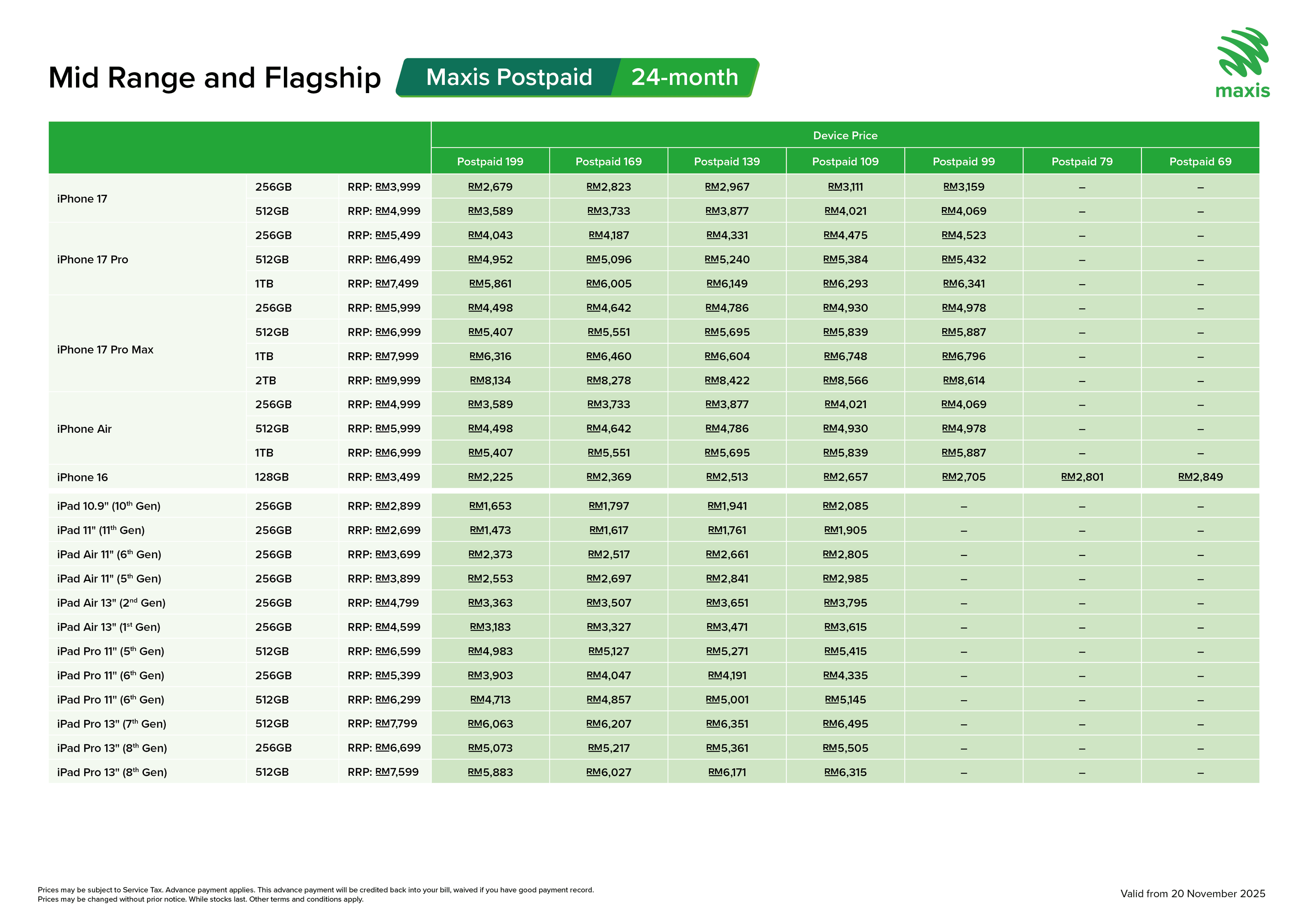The width and height of the screenshot is (1307, 924).
Task: Click the Postpaid 99 column header
Action: [963, 162]
